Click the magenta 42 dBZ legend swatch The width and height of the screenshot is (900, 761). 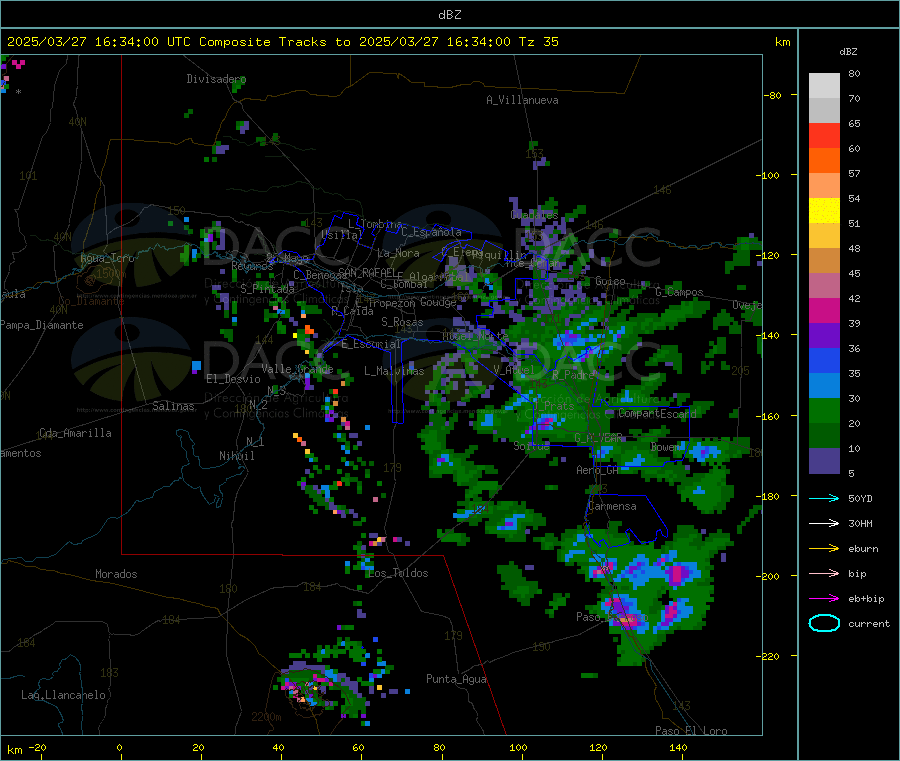(824, 310)
